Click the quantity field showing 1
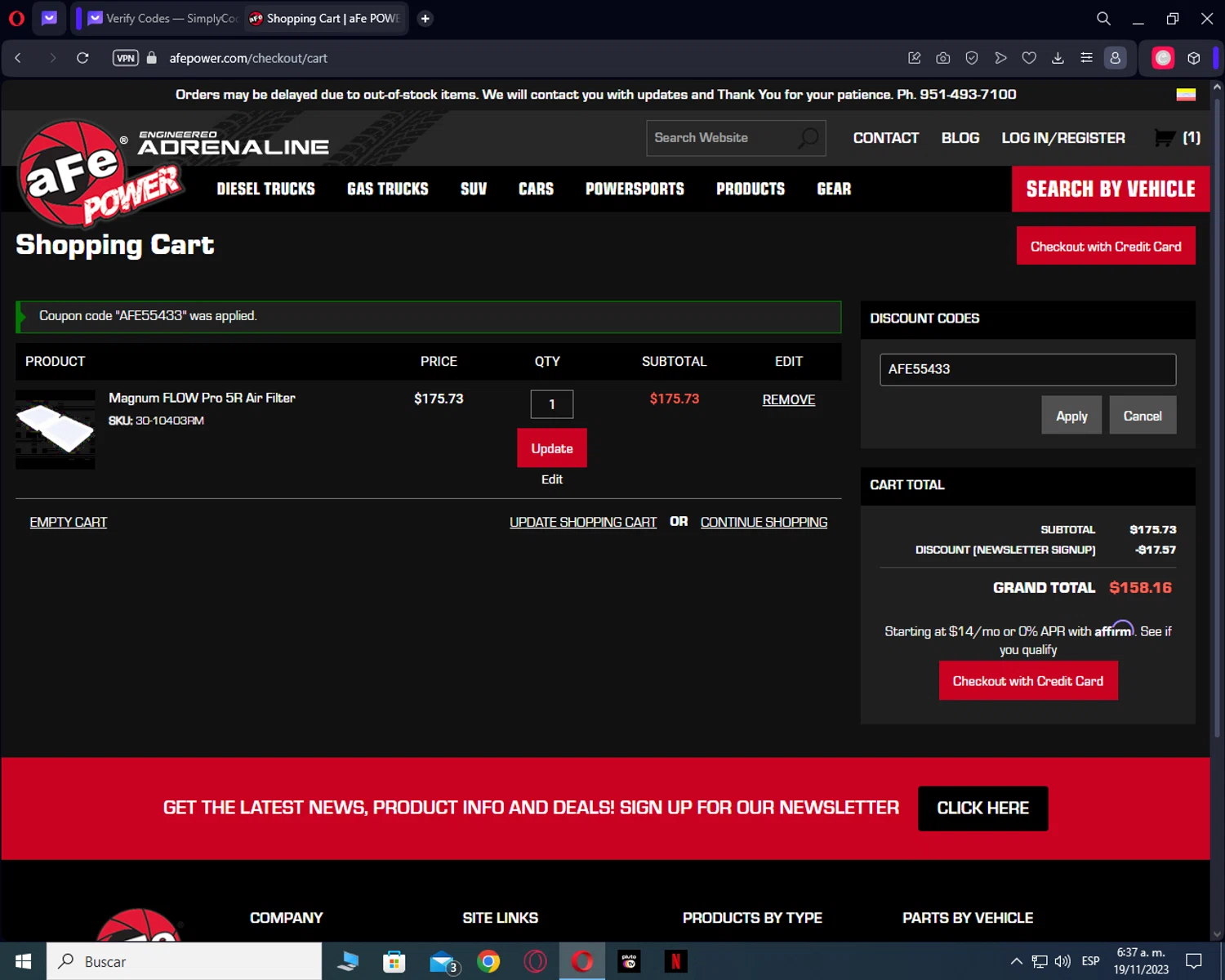This screenshot has height=980, width=1225. [552, 404]
